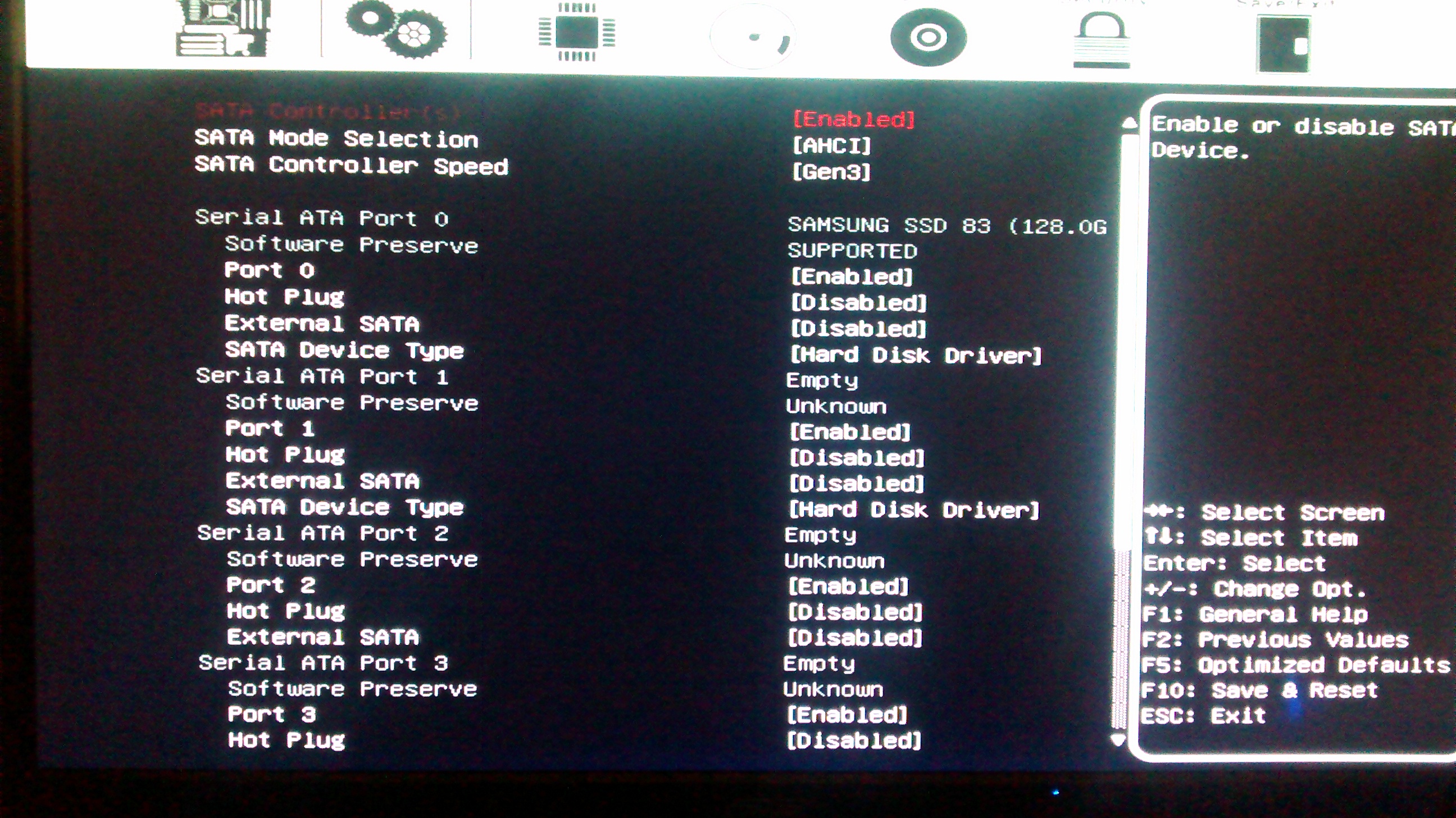This screenshot has height=818, width=1456.
Task: Select the SATA Mode Selection row
Action: (x=337, y=139)
